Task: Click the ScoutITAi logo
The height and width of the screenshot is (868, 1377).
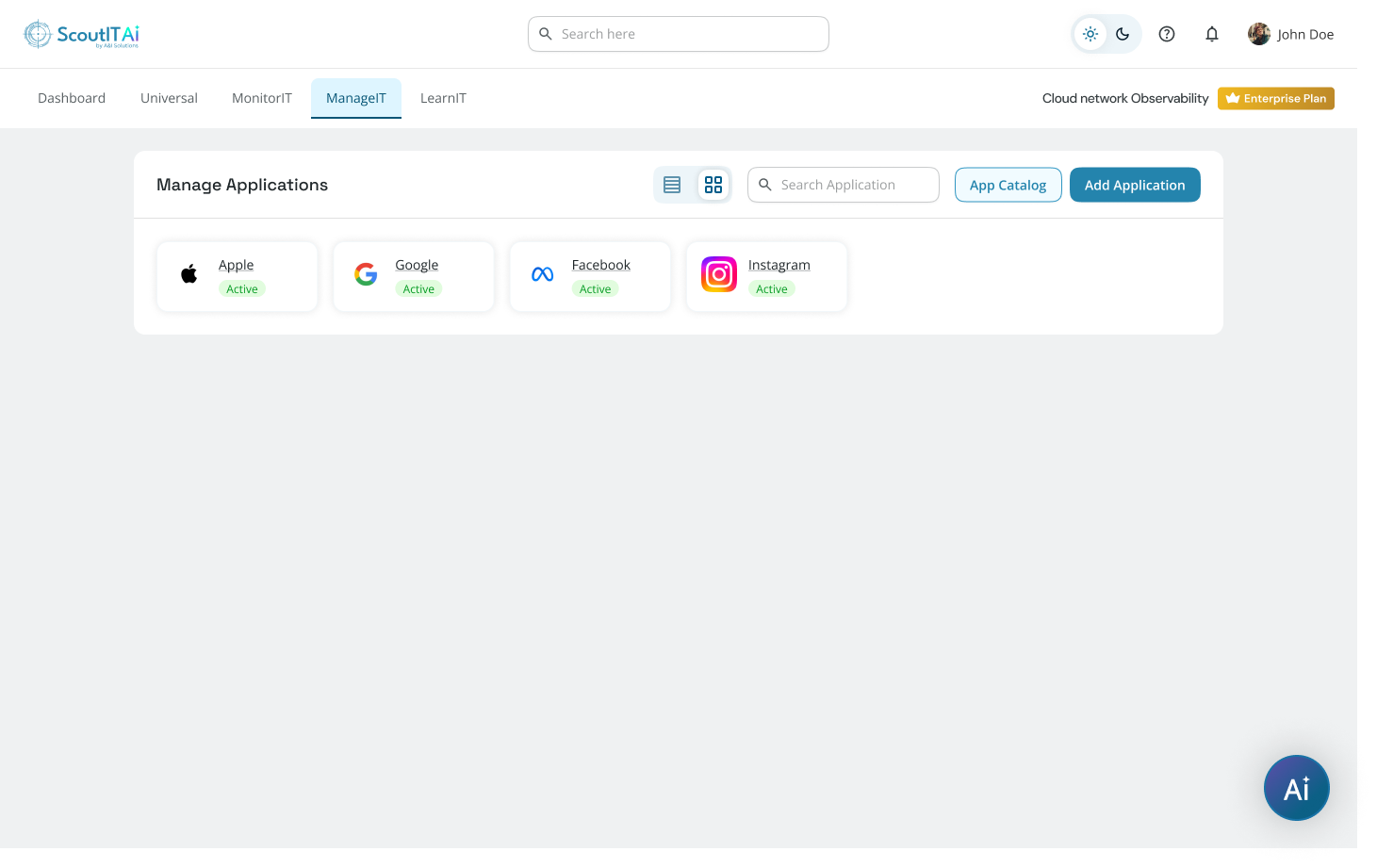Action: pos(81,33)
